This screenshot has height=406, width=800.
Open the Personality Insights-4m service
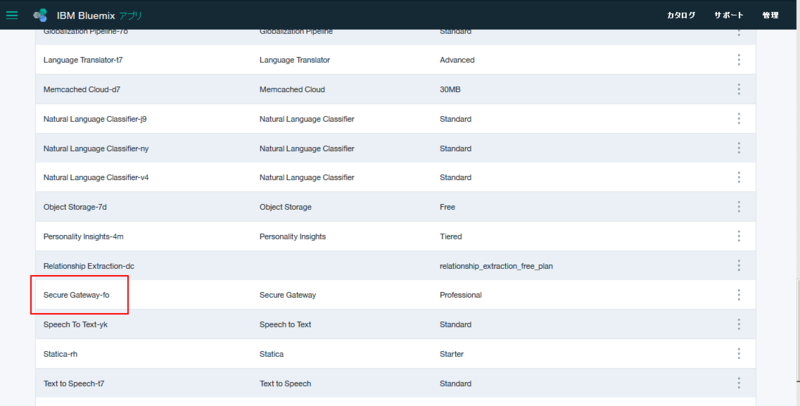click(83, 237)
